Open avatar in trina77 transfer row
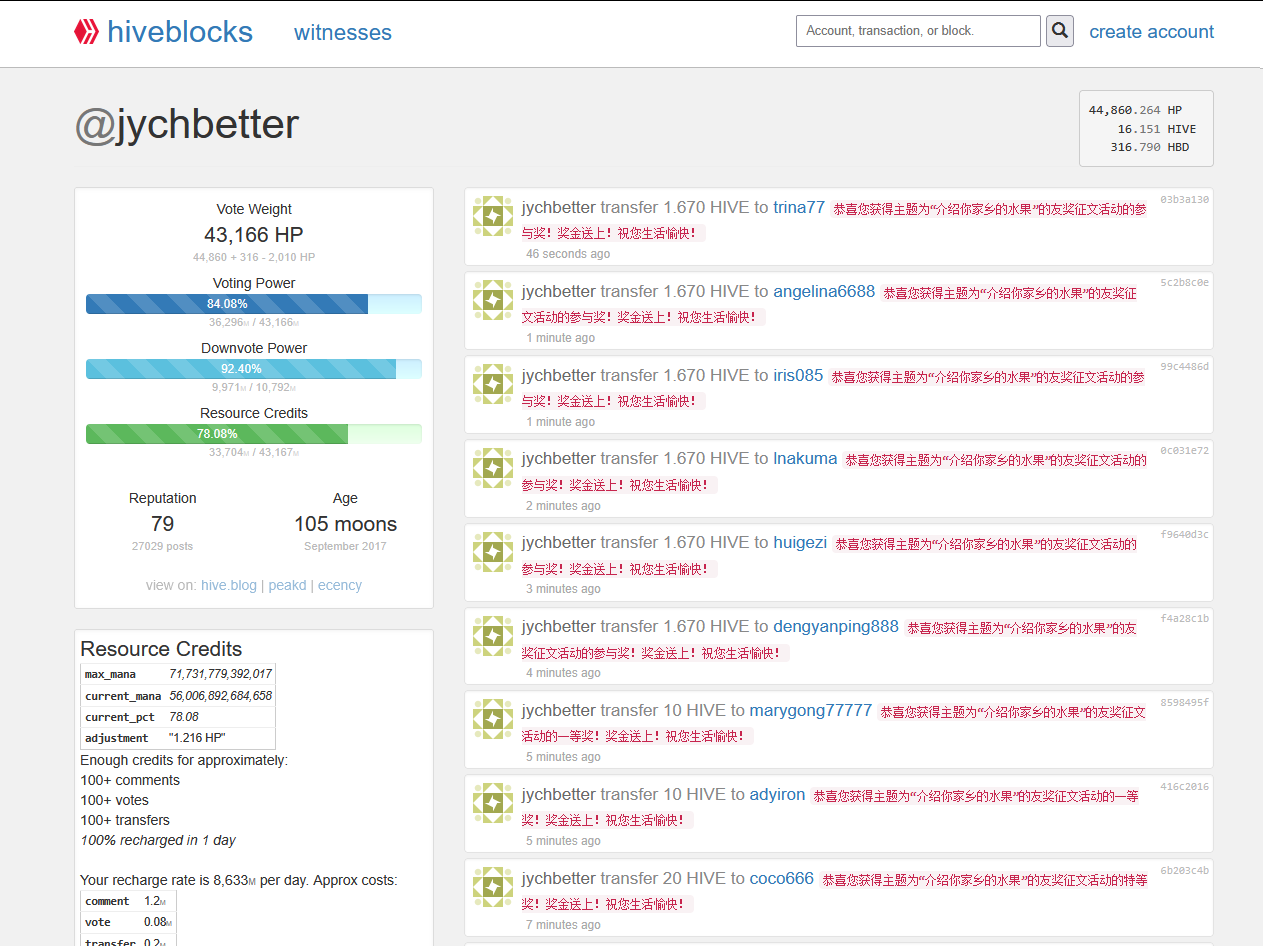 point(492,216)
